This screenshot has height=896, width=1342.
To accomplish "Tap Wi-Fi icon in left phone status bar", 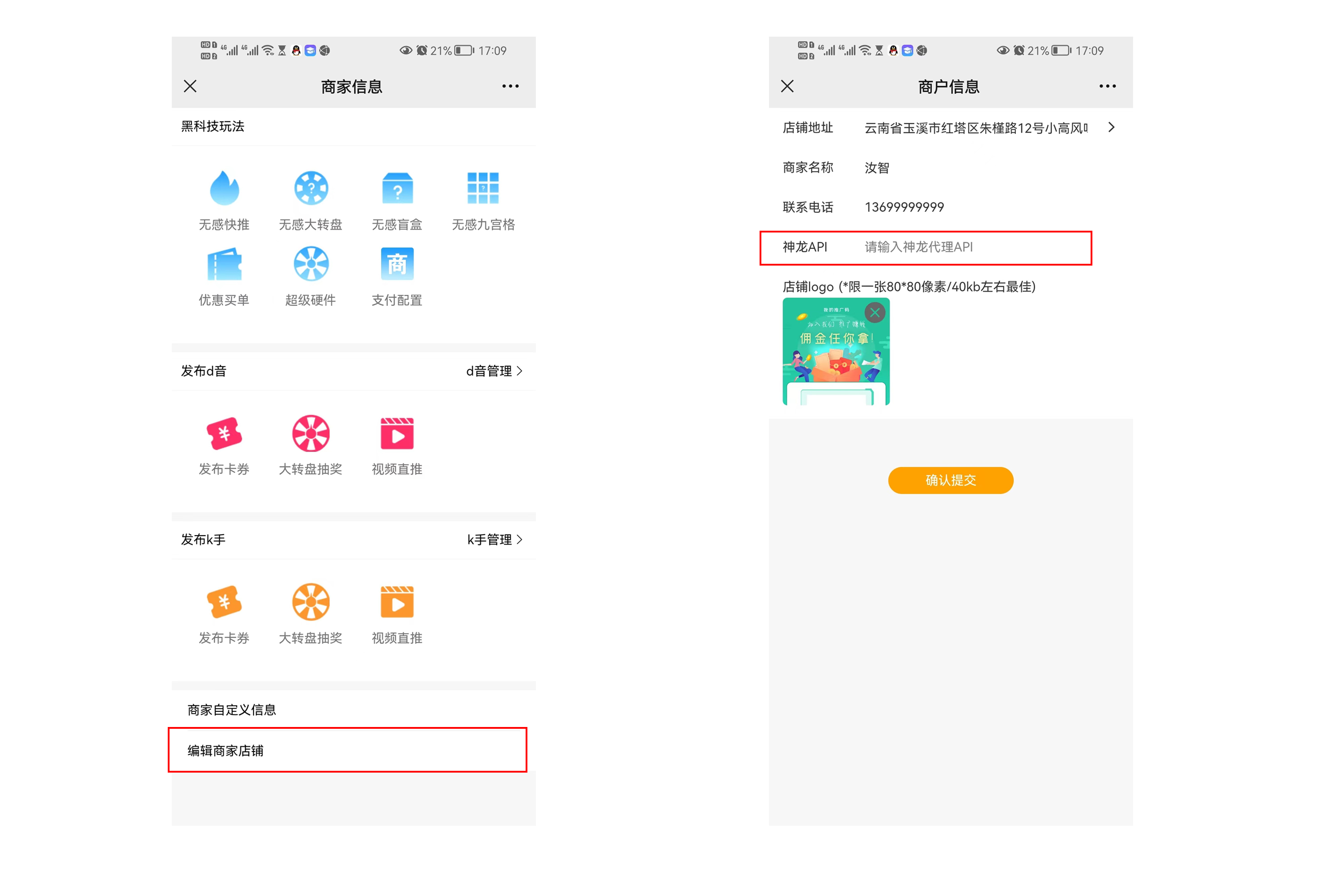I will coord(268,50).
